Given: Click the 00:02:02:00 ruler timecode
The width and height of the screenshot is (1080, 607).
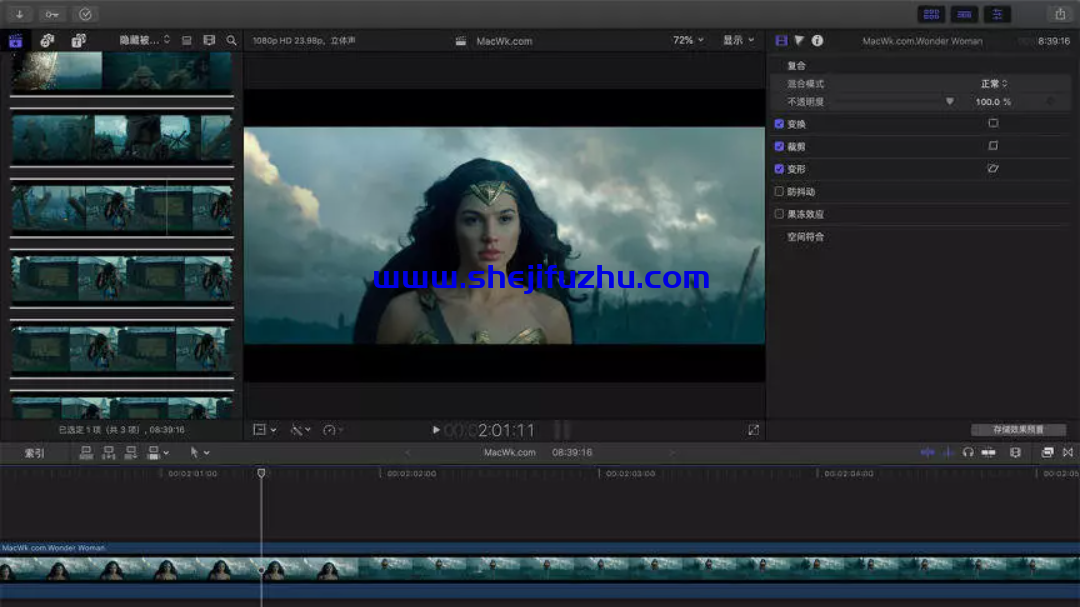Looking at the screenshot, I should click(411, 474).
